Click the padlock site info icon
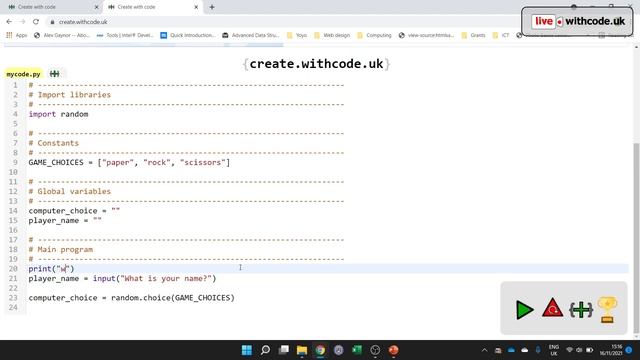640x360 pixels. click(52, 22)
